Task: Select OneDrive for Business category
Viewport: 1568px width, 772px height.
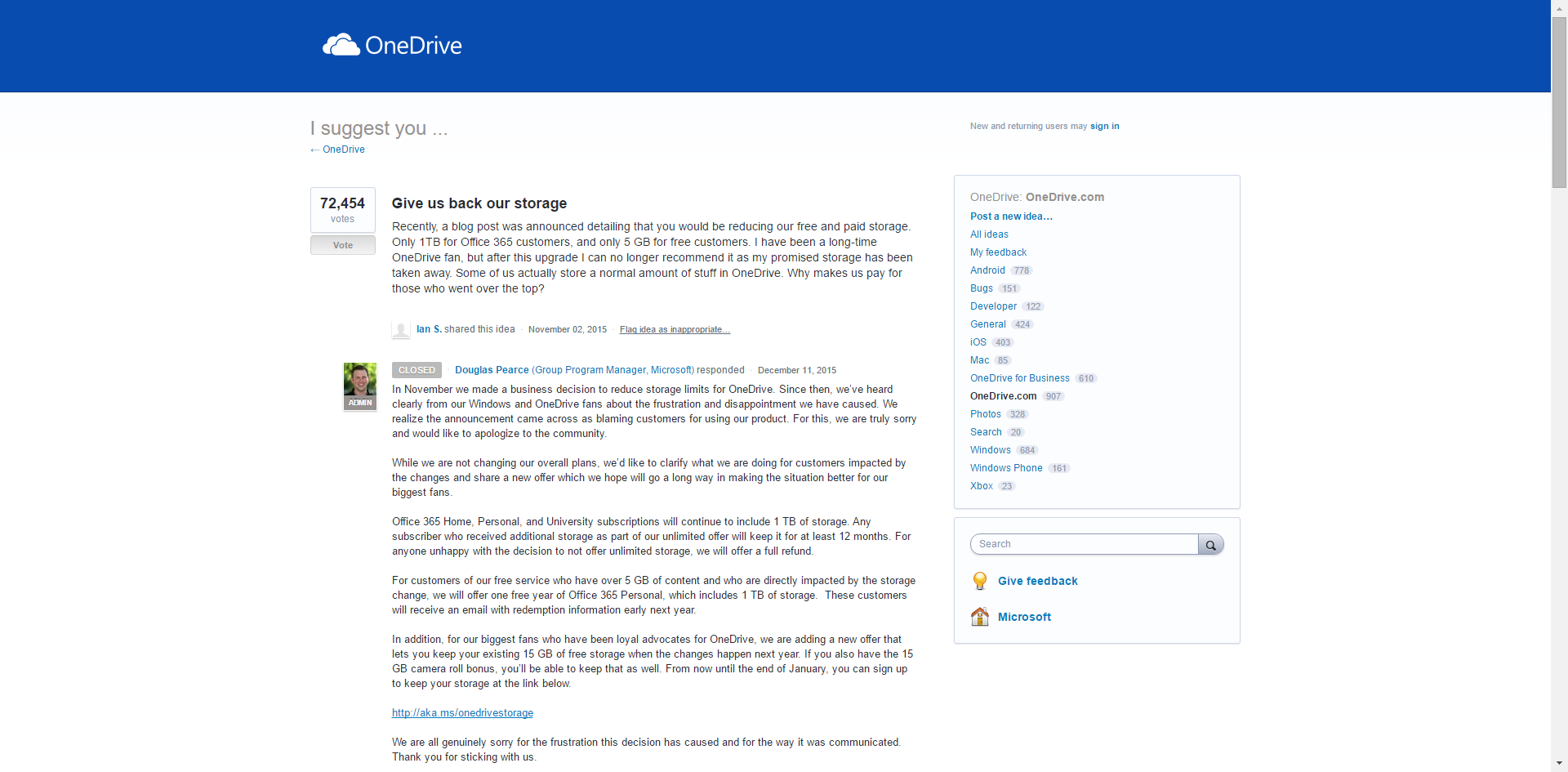Action: [x=1020, y=378]
